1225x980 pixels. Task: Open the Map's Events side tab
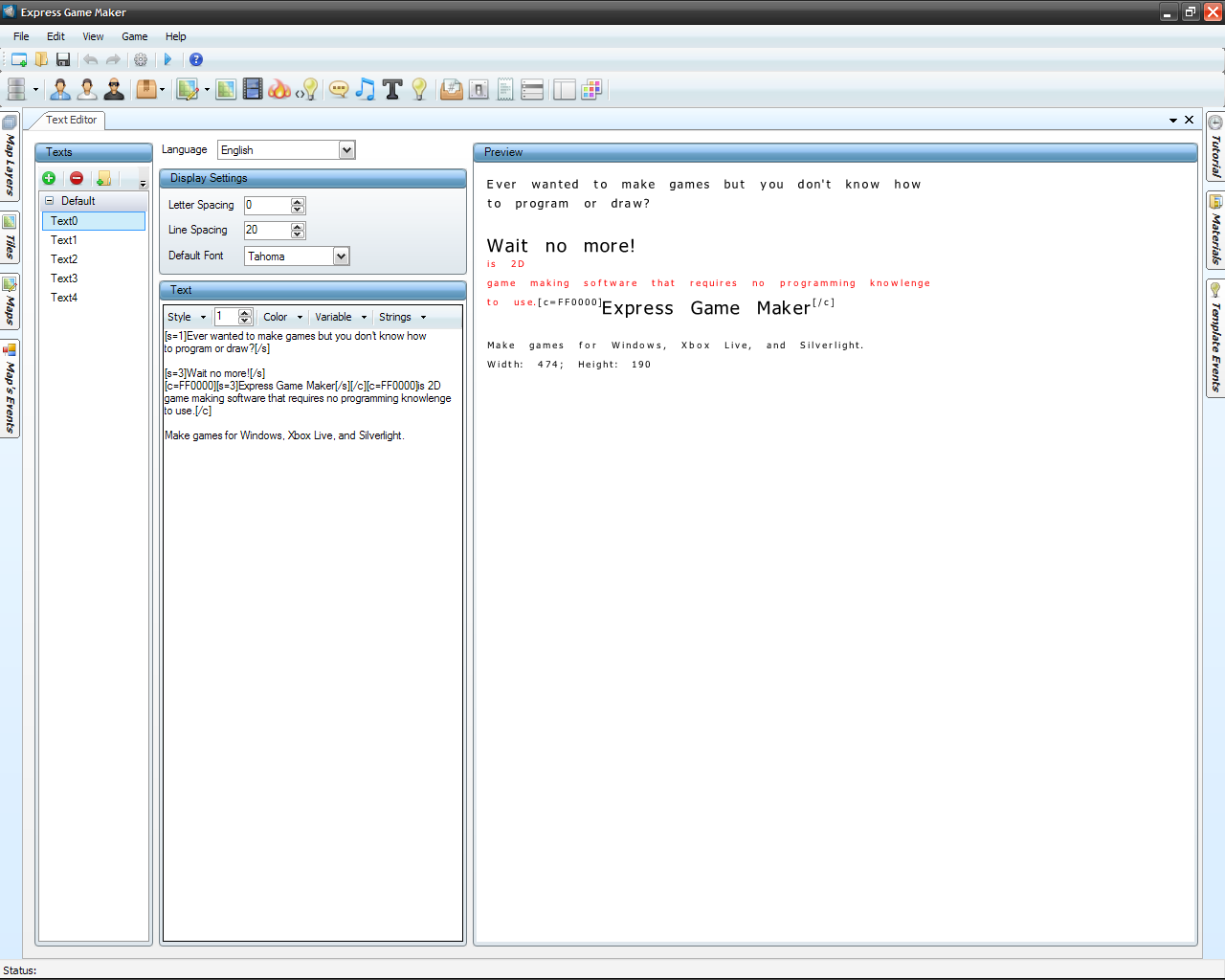tap(10, 389)
